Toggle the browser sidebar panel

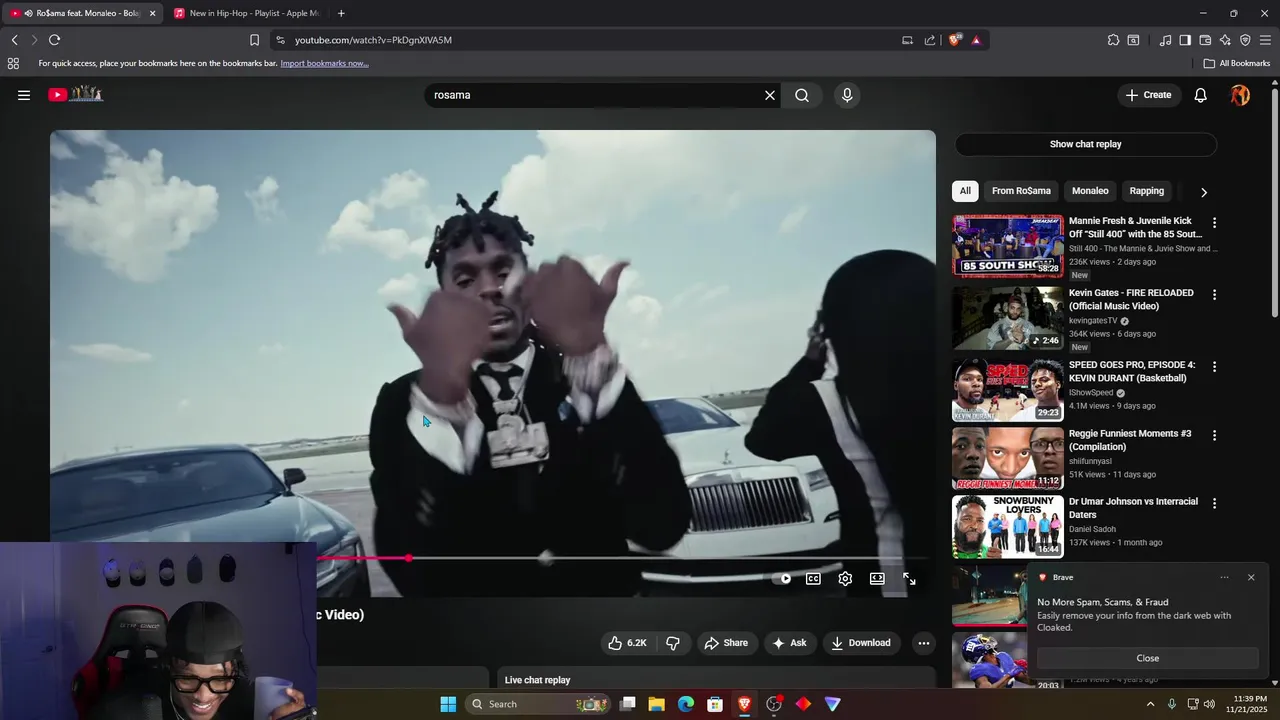click(1185, 40)
